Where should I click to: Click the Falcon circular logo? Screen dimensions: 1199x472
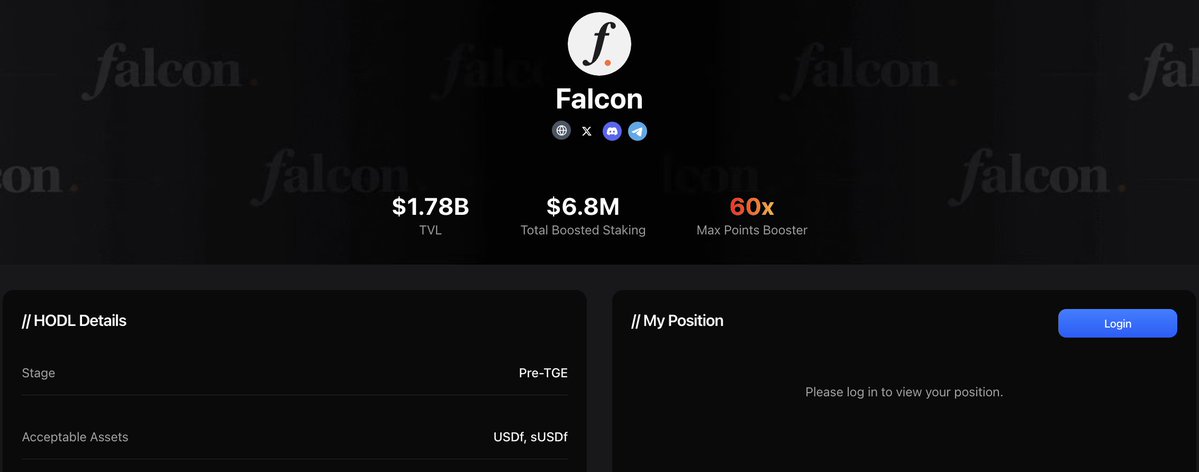click(600, 43)
